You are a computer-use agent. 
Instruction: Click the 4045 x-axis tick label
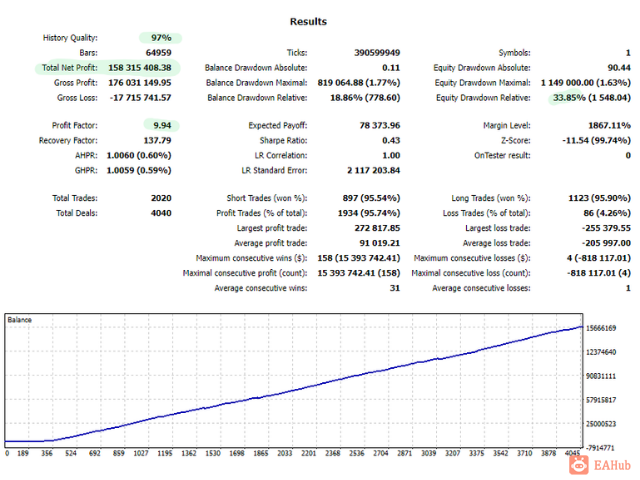point(572,453)
